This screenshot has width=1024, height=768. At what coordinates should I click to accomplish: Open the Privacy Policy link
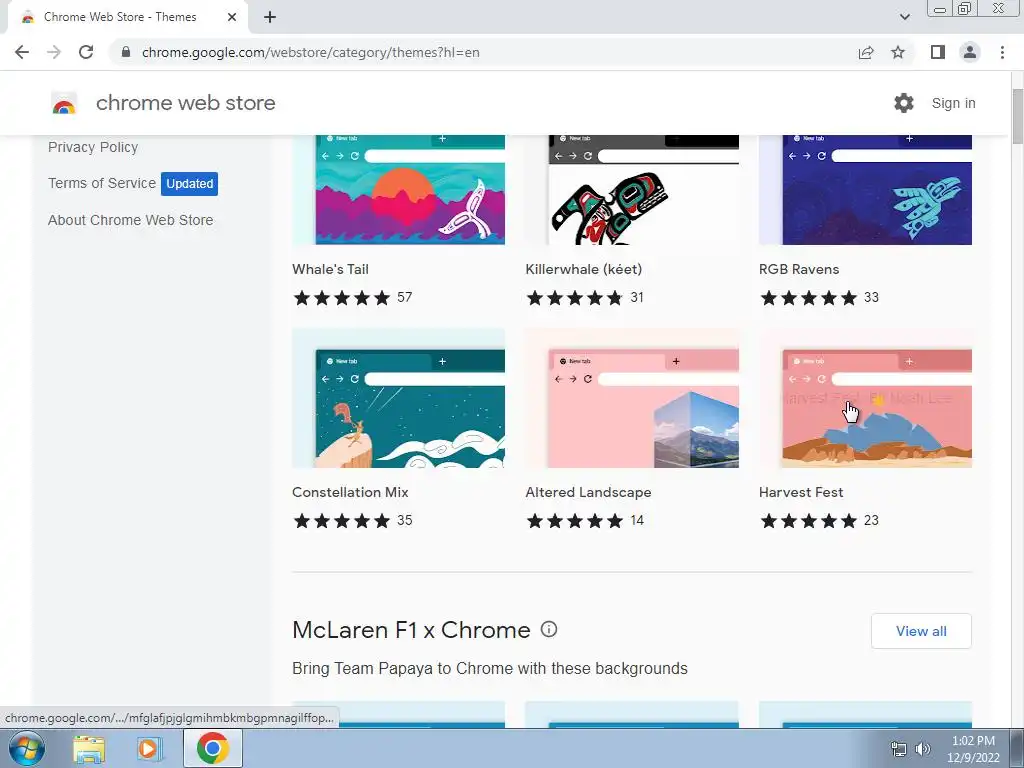tap(93, 147)
